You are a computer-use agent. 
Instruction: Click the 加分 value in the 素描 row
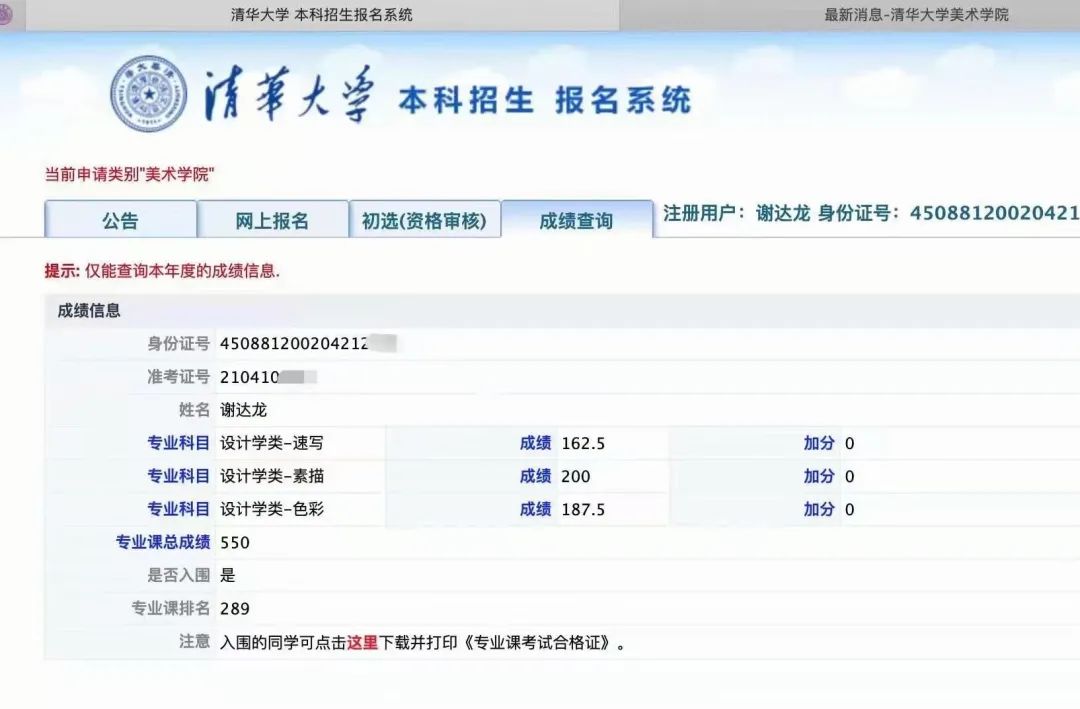[x=849, y=476]
